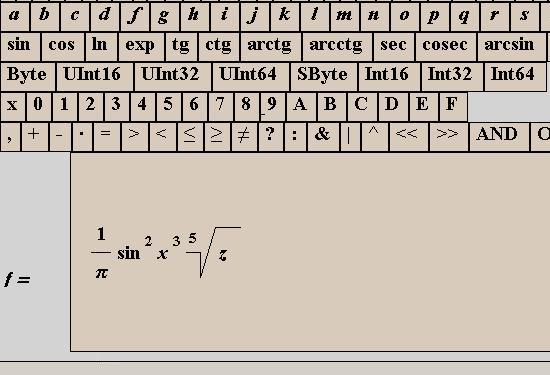Image resolution: width=550 pixels, height=375 pixels.
Task: Insert the variable letter a
Action: tap(15, 16)
